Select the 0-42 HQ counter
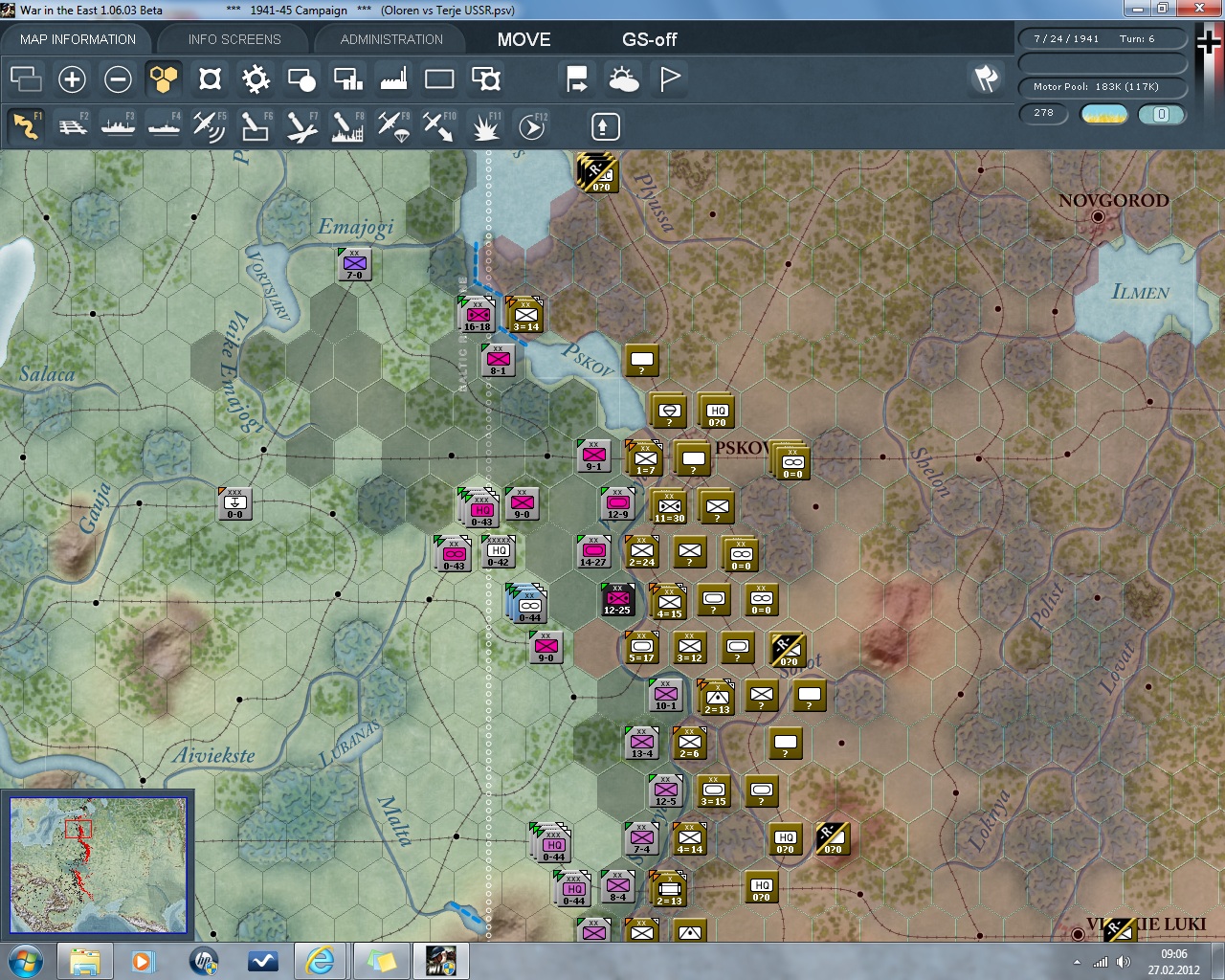1225x980 pixels. (499, 551)
